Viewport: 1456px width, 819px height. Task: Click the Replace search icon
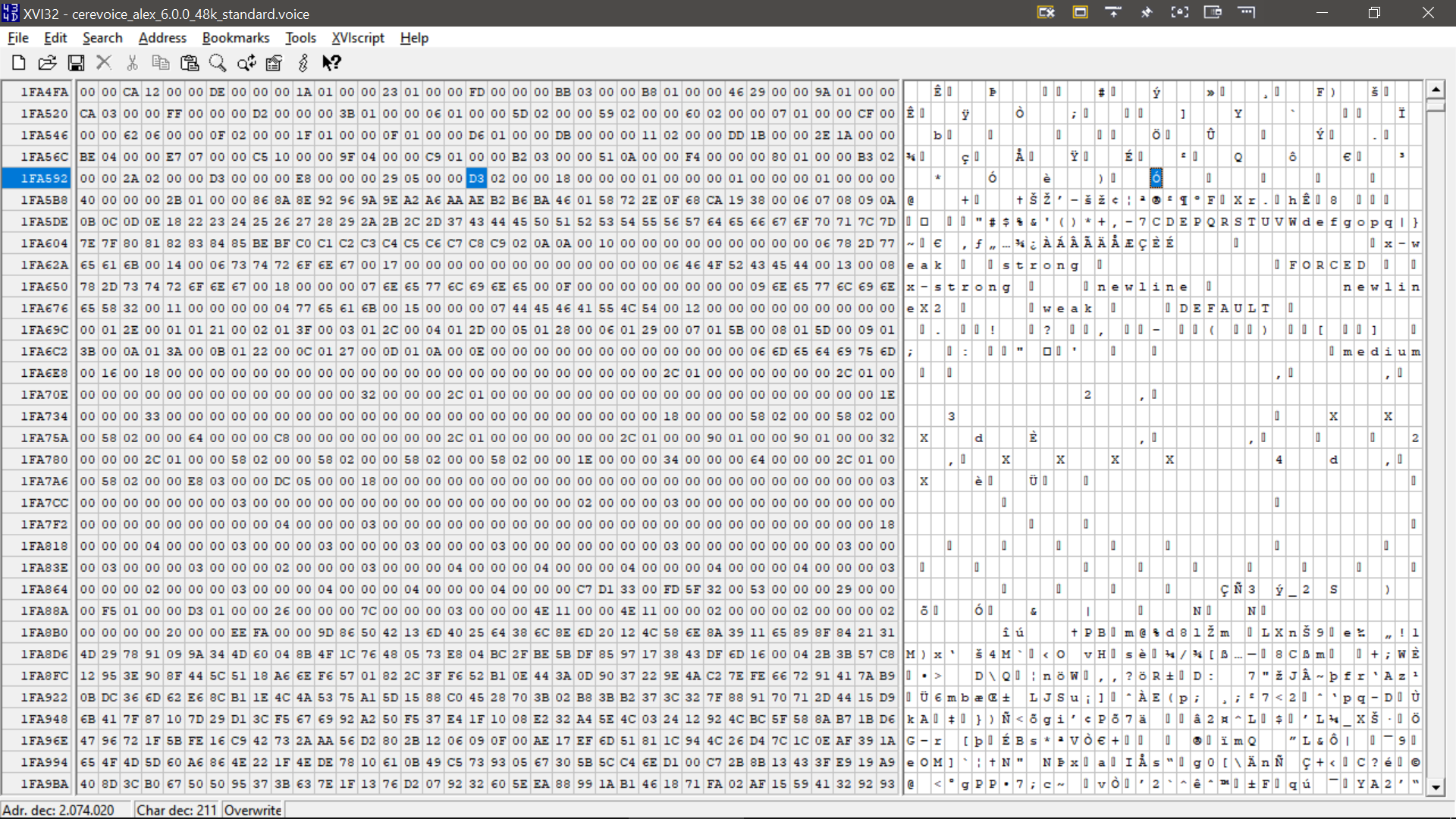(x=246, y=63)
